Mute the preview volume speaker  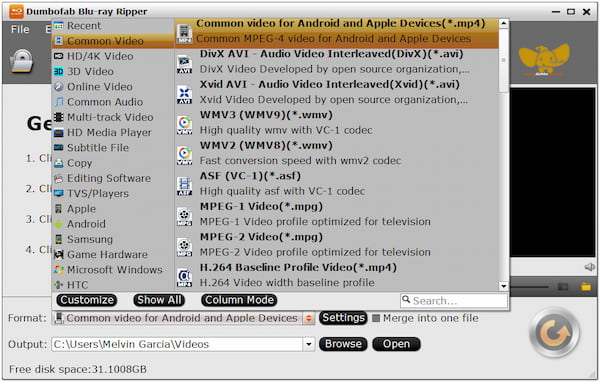[590, 267]
